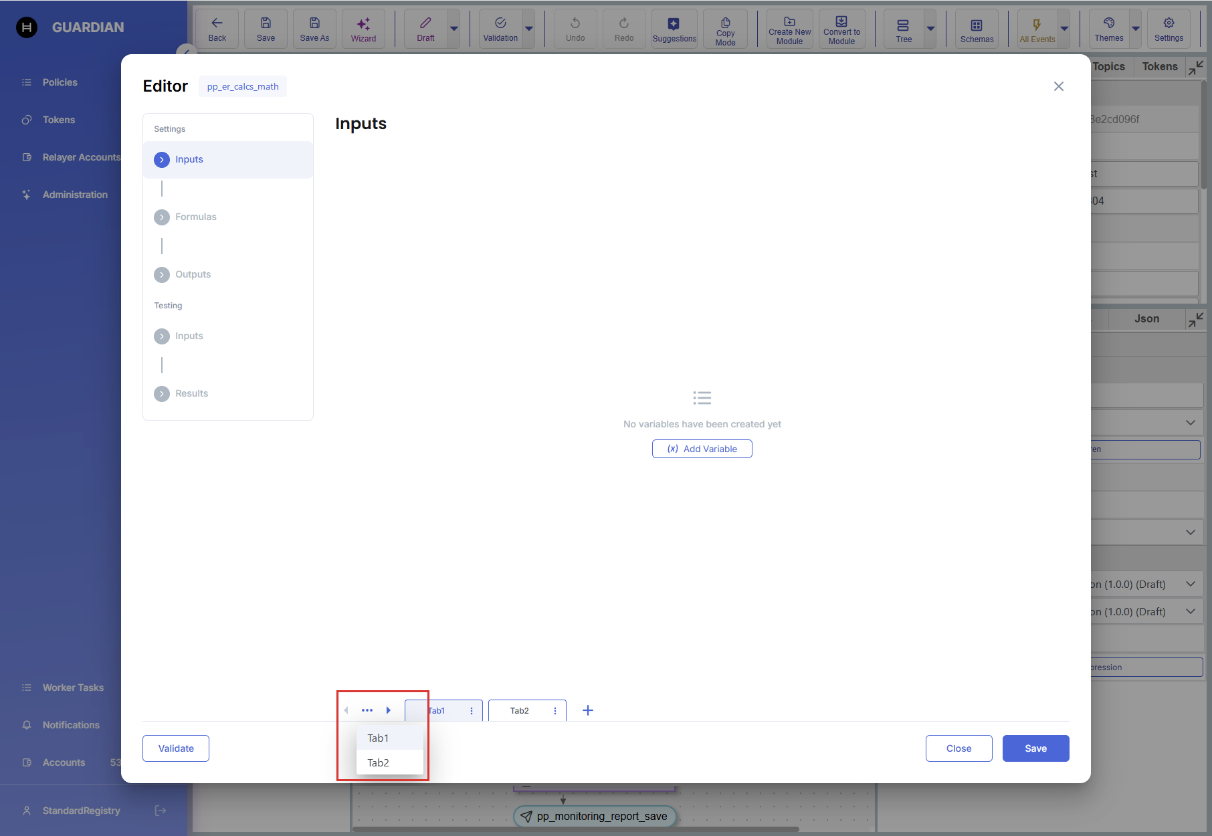Image resolution: width=1212 pixels, height=836 pixels.
Task: Click the ellipsis tab list icon
Action: pos(367,710)
